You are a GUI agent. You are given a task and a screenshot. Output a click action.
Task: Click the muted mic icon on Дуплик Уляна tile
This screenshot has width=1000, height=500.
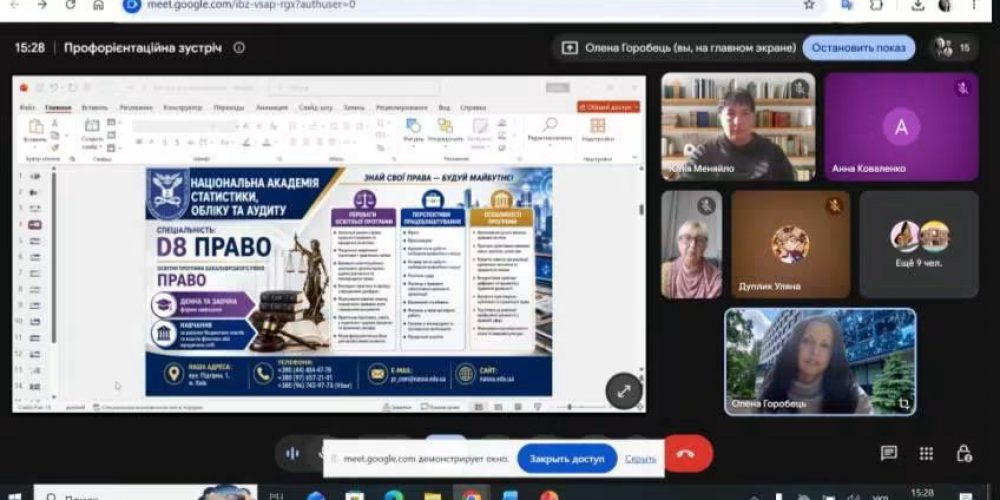click(835, 206)
